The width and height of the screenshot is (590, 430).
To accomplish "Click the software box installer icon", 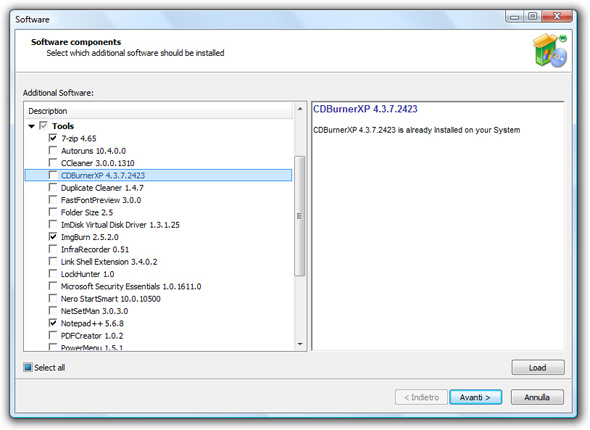I will tap(550, 50).
